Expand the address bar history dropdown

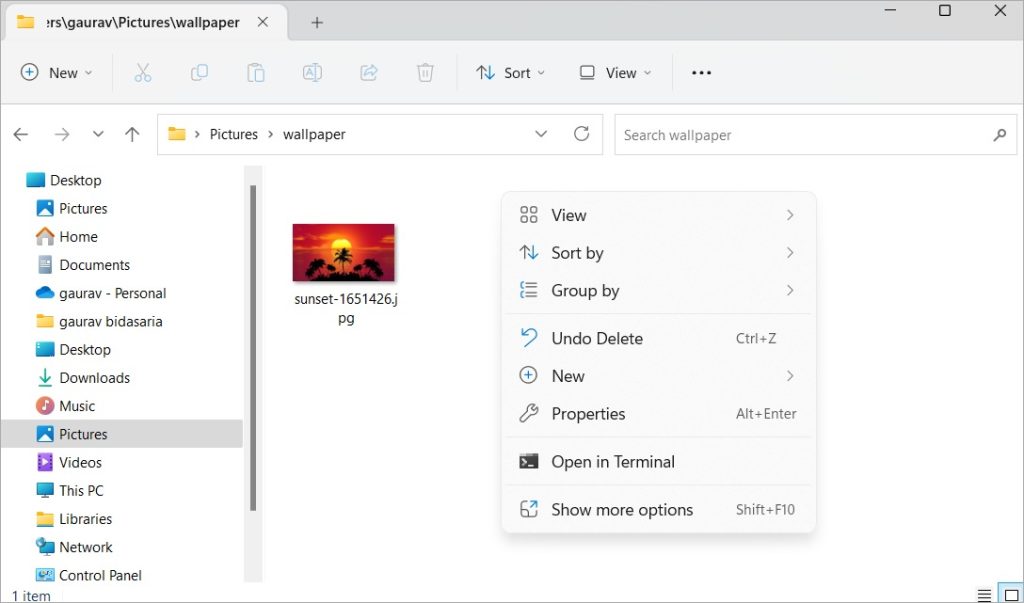[x=541, y=134]
